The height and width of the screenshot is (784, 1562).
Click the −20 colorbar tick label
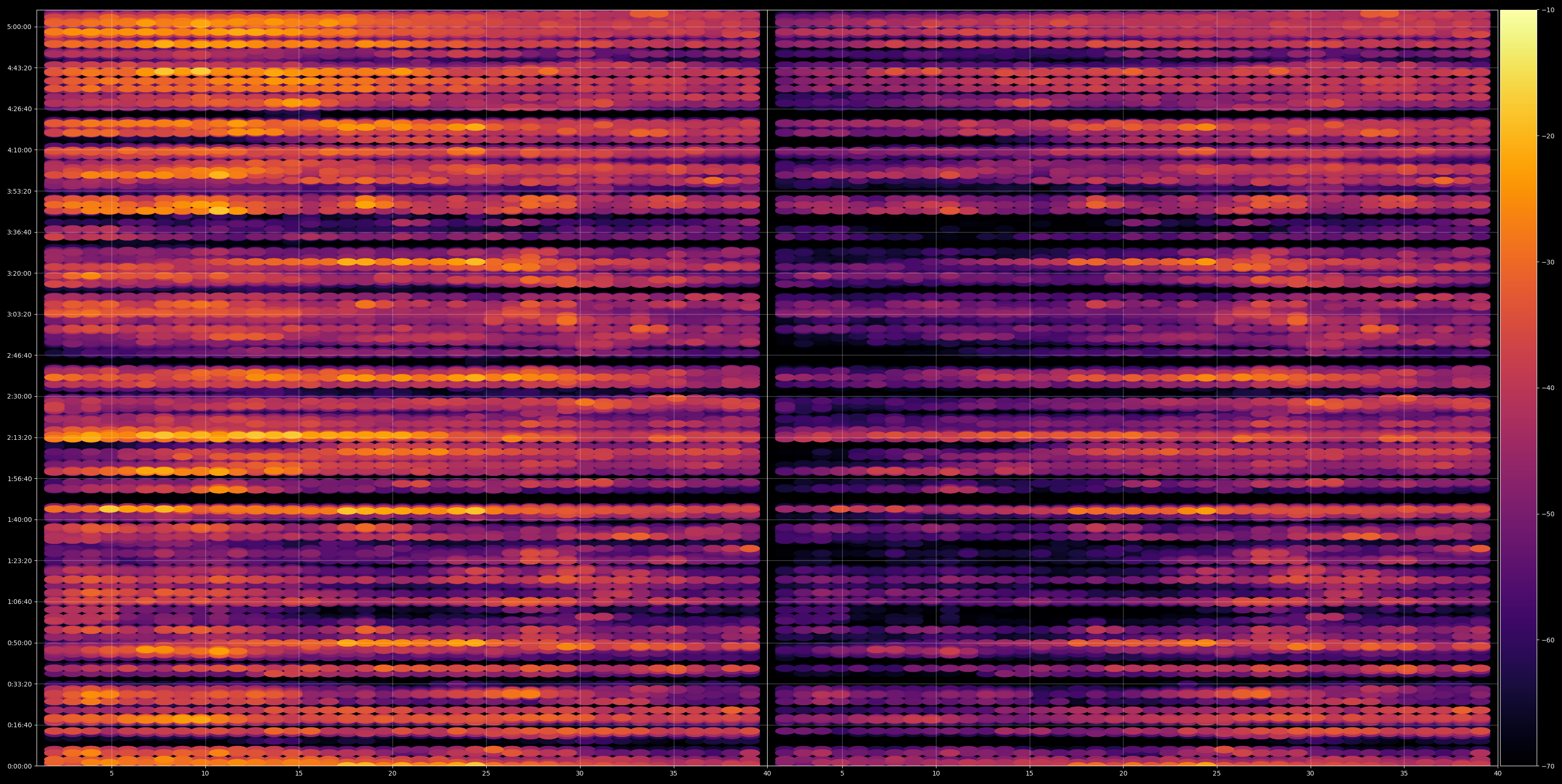tap(1548, 136)
